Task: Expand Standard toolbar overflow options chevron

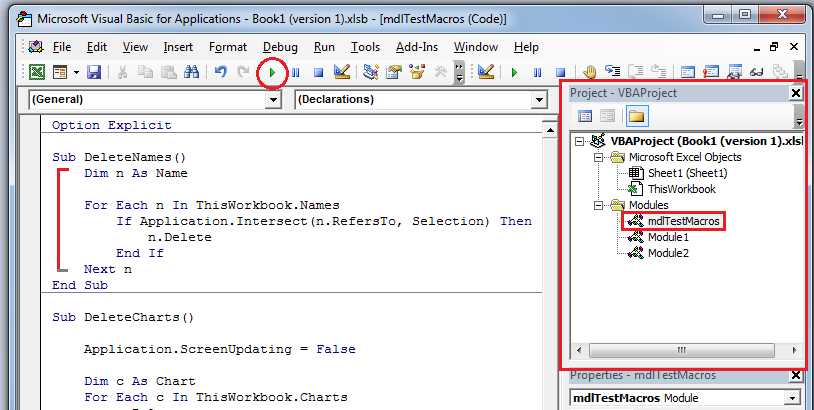Action: click(459, 73)
